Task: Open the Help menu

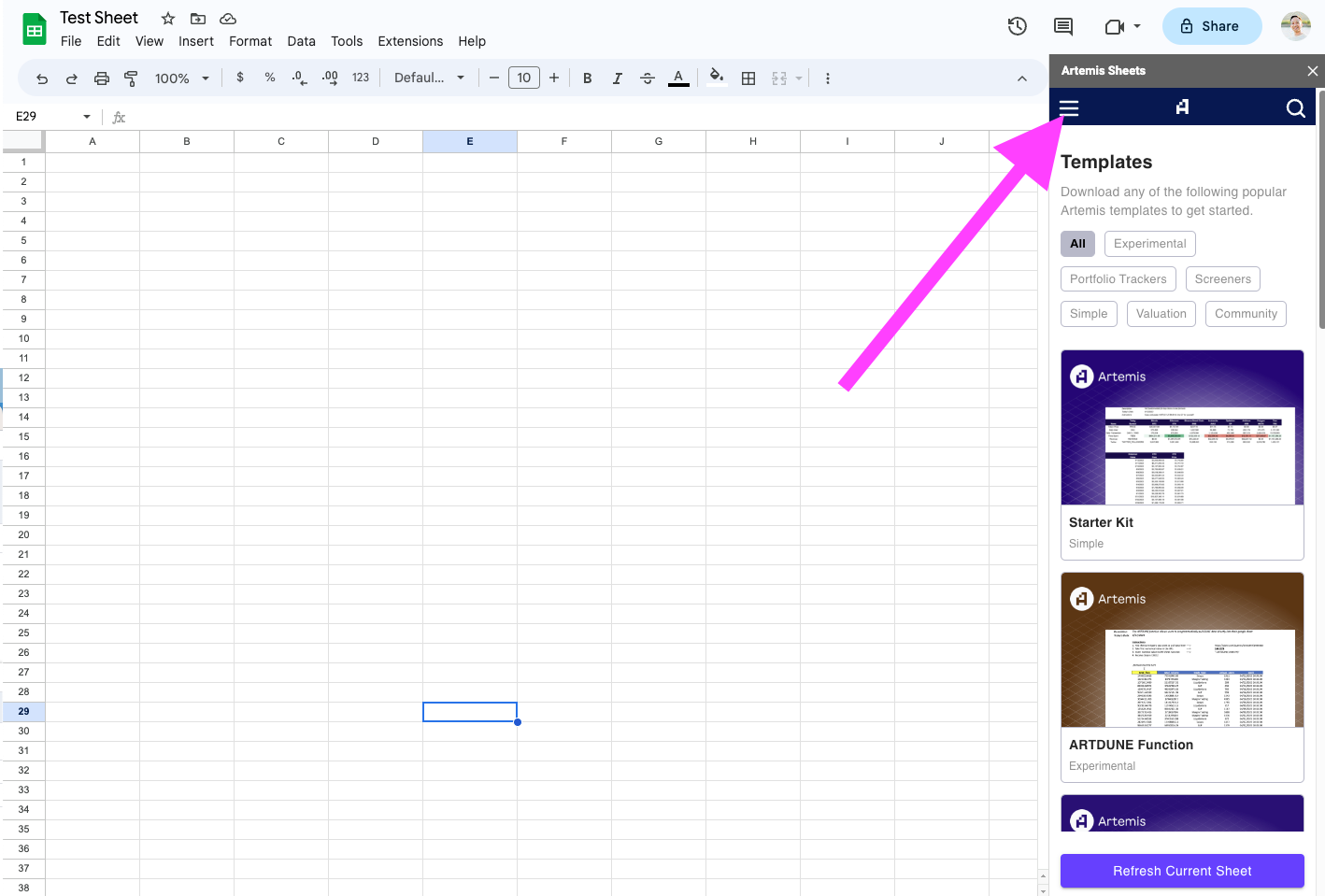Action: [x=472, y=41]
